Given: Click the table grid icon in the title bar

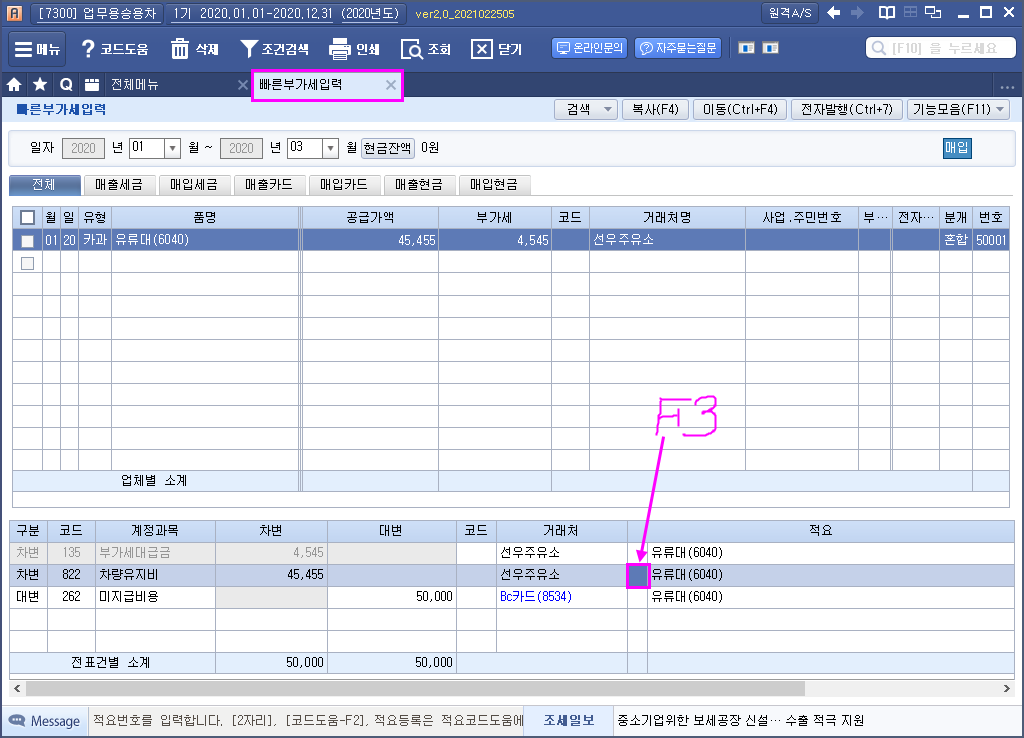Looking at the screenshot, I should (x=910, y=12).
